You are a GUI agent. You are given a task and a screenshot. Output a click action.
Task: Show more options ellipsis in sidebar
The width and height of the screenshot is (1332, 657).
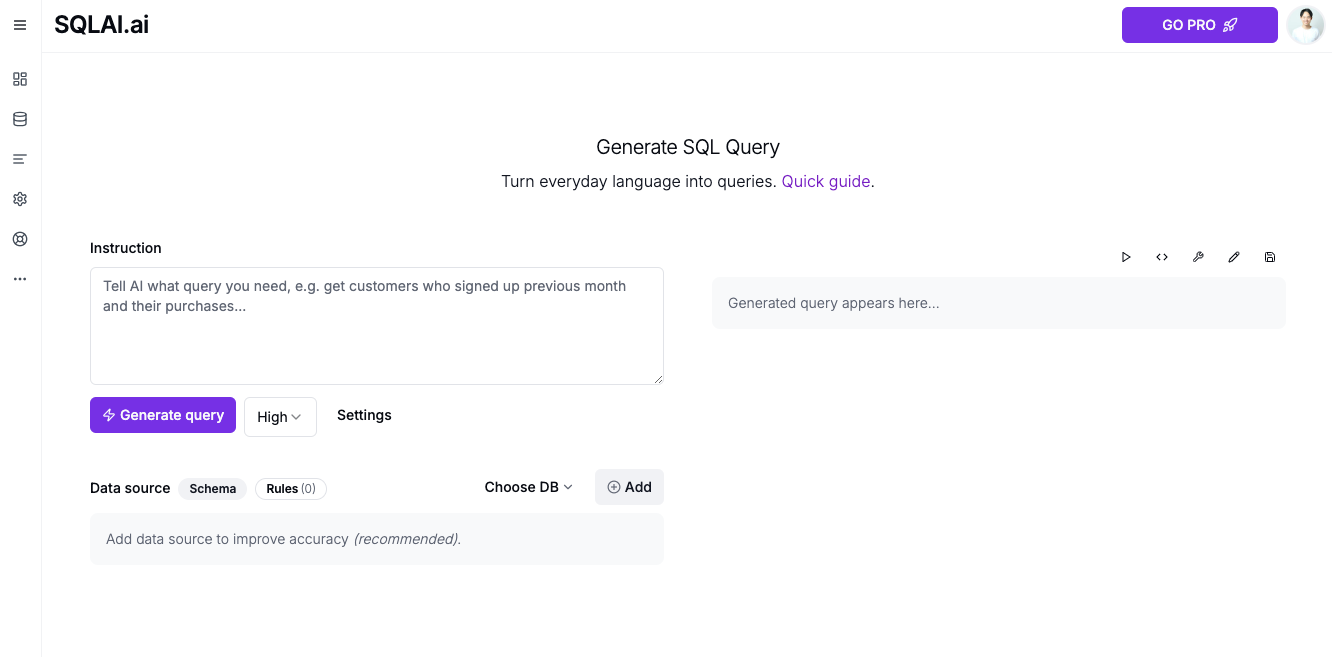(x=20, y=279)
